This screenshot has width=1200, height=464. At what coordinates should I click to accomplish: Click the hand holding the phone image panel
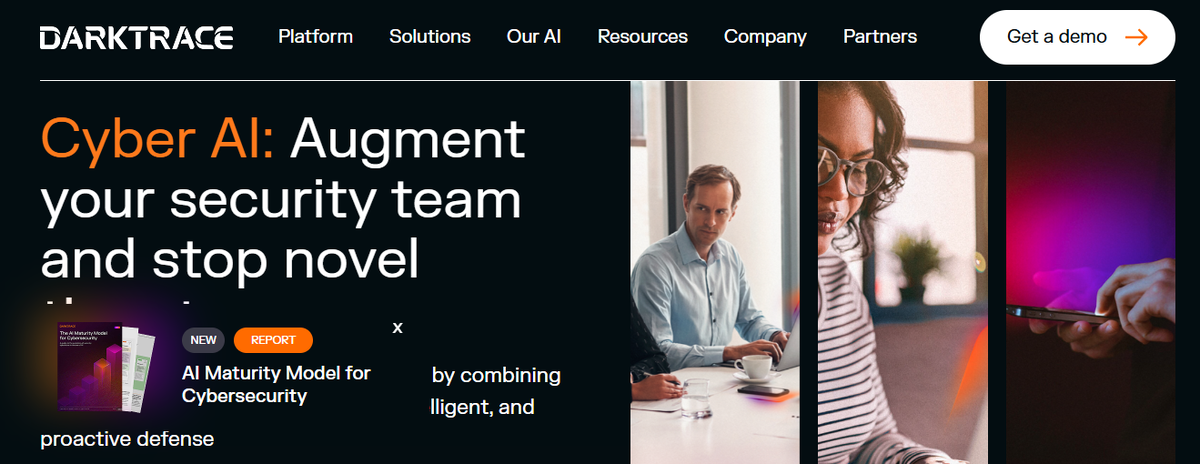(1090, 272)
